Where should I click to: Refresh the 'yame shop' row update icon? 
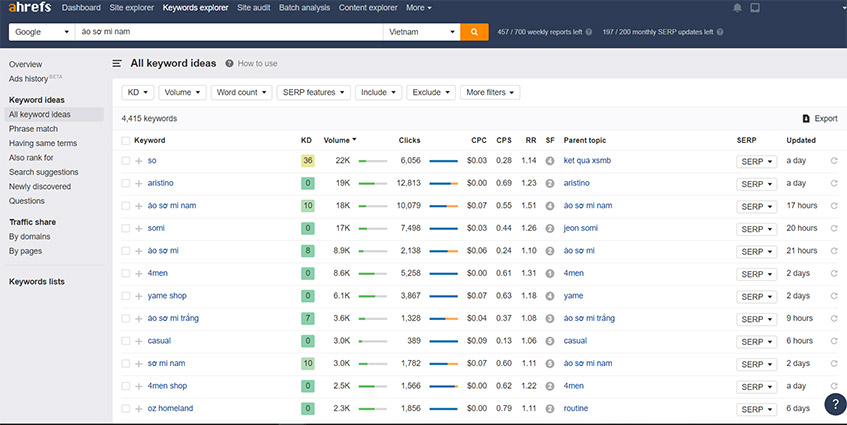tap(834, 296)
